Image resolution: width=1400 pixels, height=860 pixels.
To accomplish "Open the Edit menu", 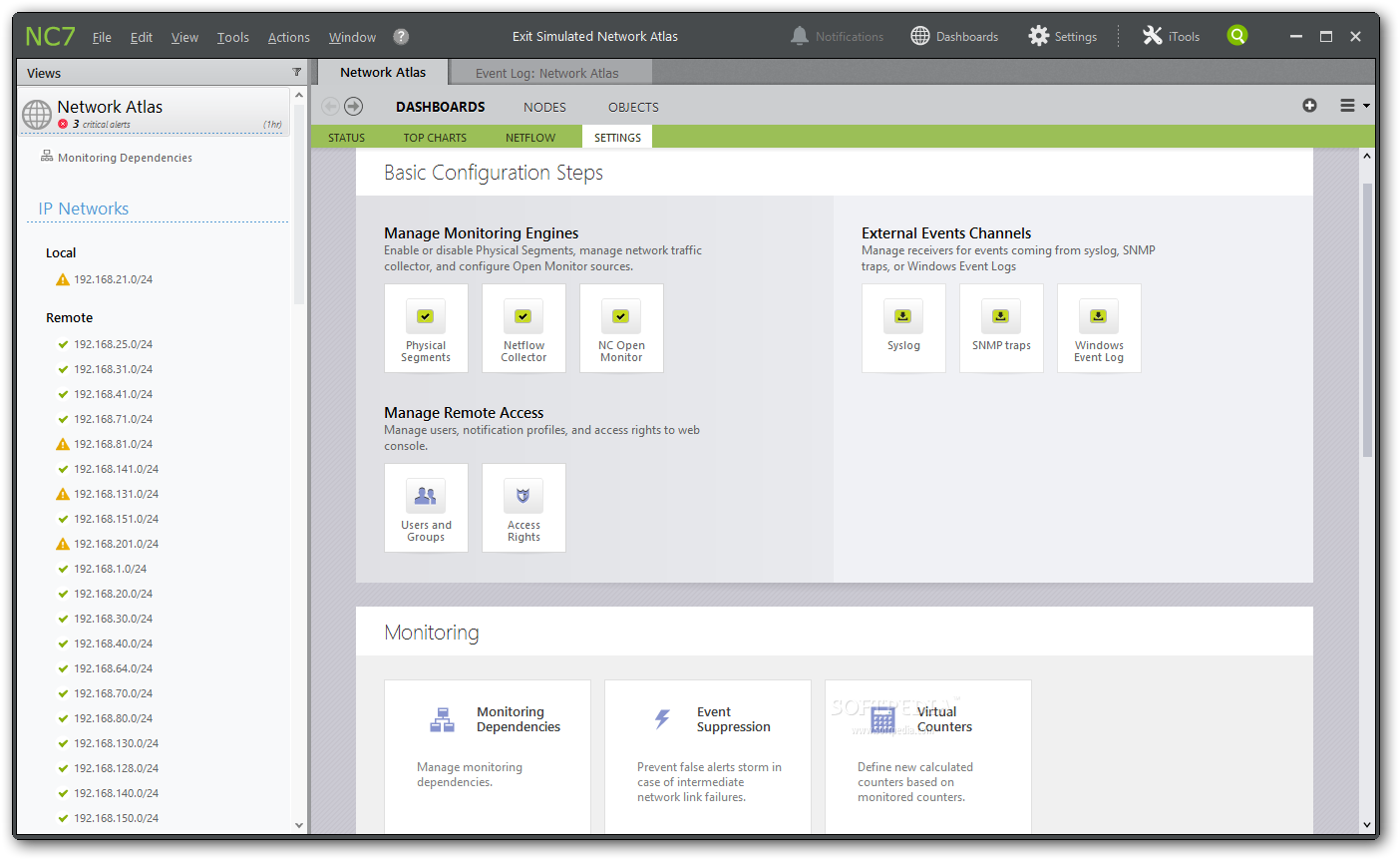I will coord(142,38).
